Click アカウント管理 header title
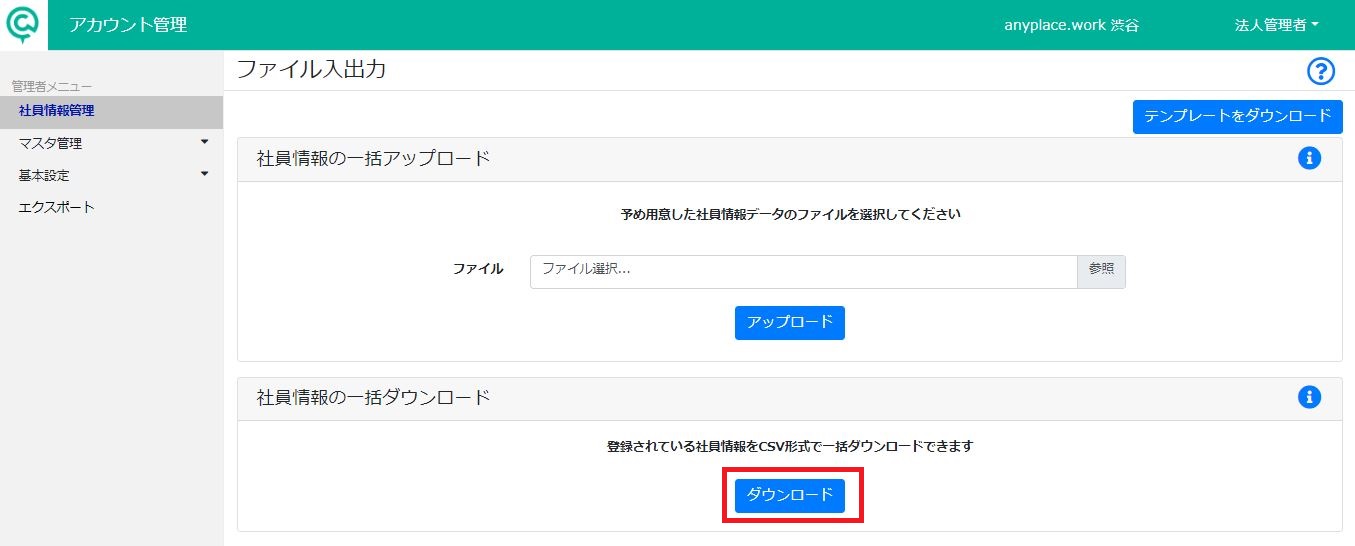The height and width of the screenshot is (546, 1355). (x=128, y=25)
